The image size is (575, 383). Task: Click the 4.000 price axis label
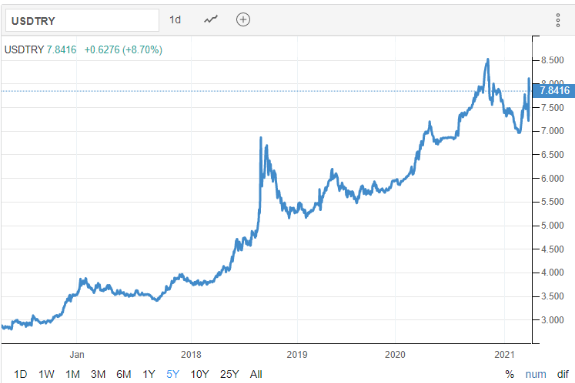coord(553,273)
